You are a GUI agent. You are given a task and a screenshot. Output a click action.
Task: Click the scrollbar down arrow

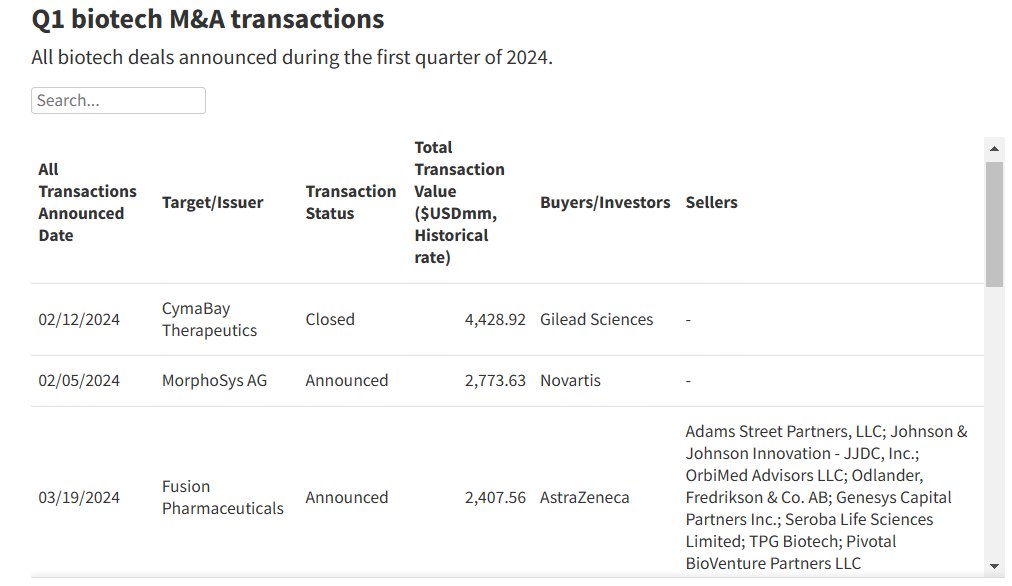pyautogui.click(x=994, y=566)
